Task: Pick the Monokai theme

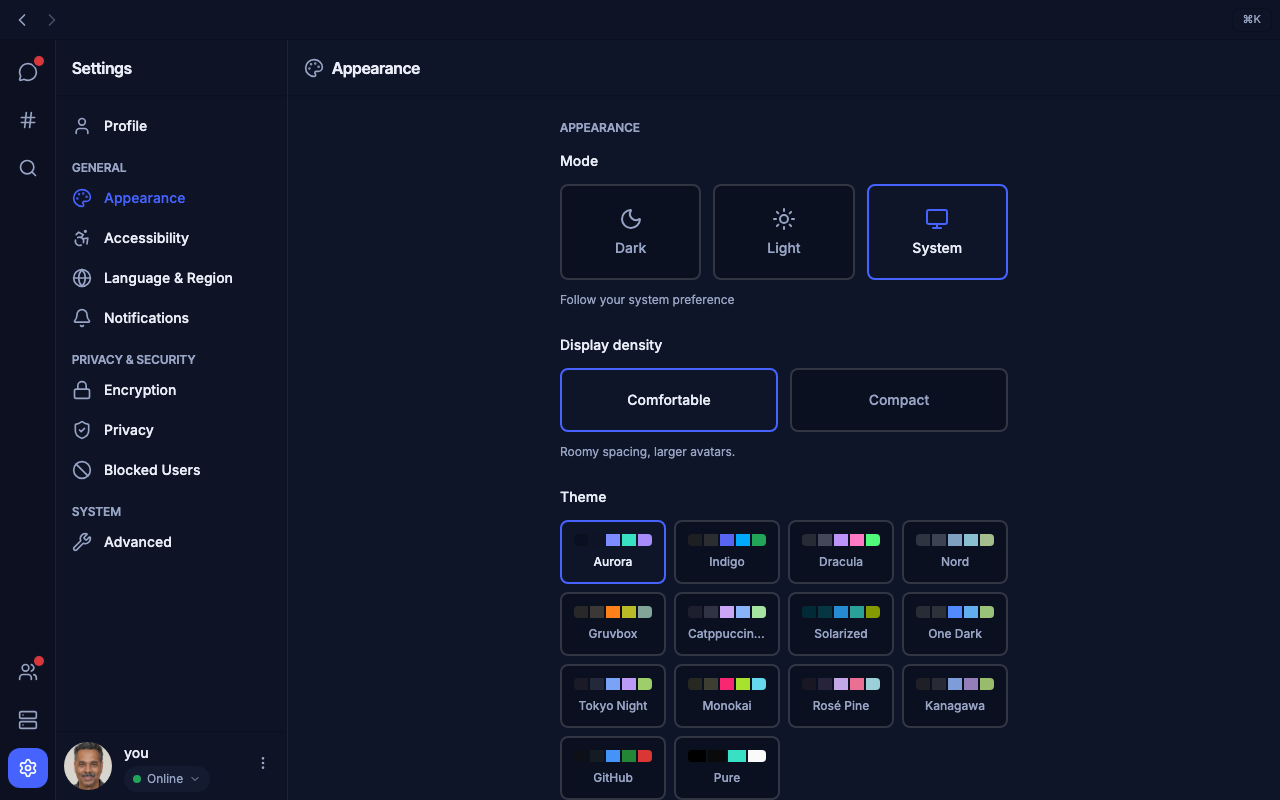Action: coord(727,696)
